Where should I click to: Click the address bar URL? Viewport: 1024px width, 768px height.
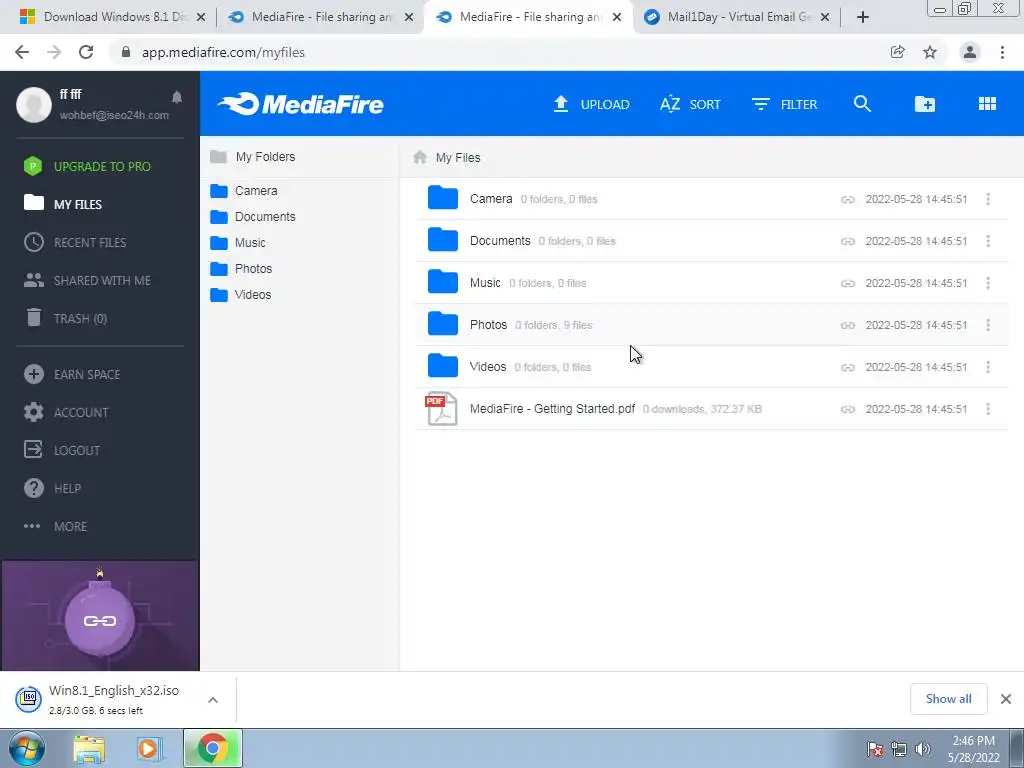pos(223,52)
